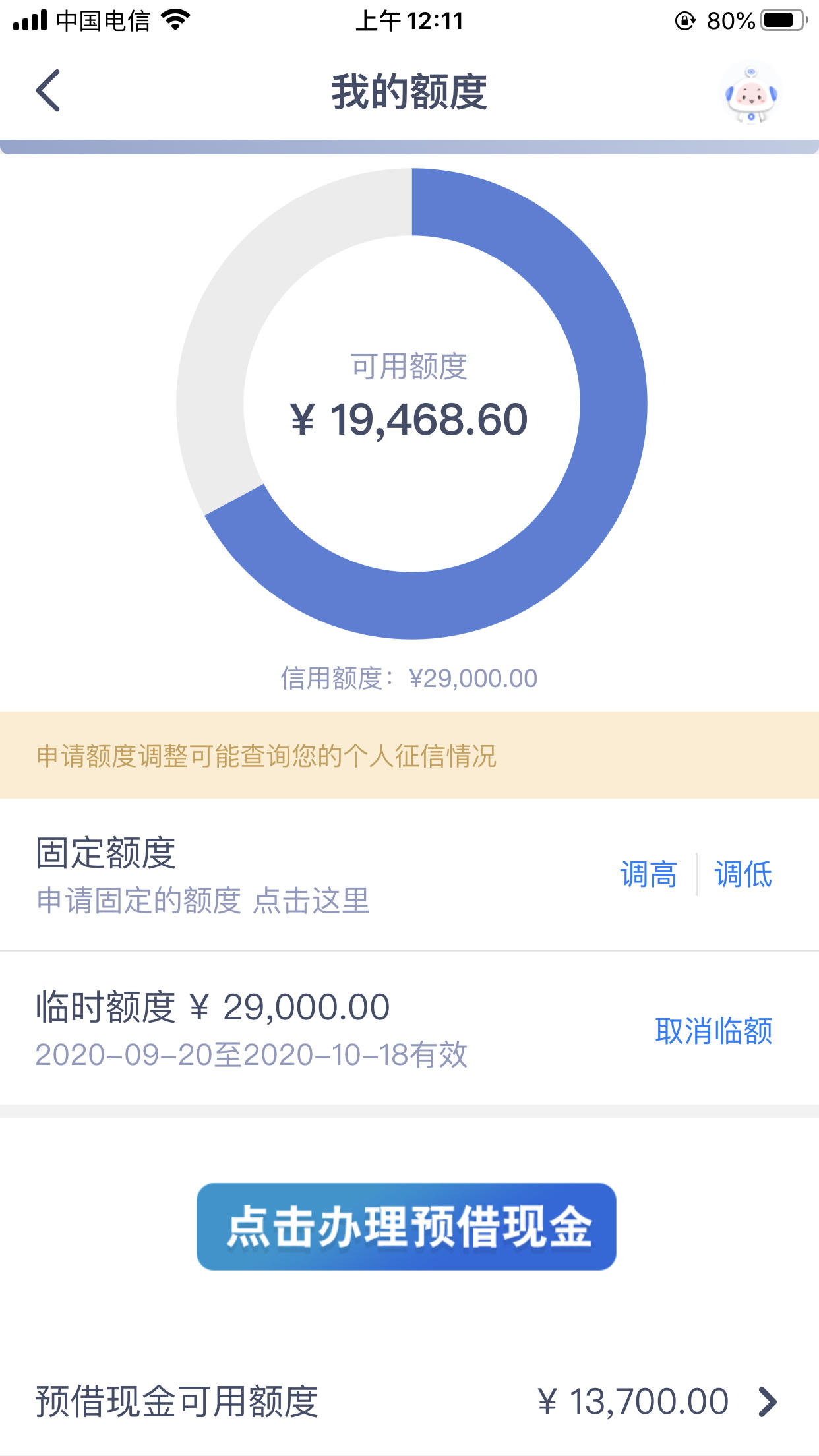Tap the rotation lock status icon
The width and height of the screenshot is (819, 1456).
(x=685, y=21)
